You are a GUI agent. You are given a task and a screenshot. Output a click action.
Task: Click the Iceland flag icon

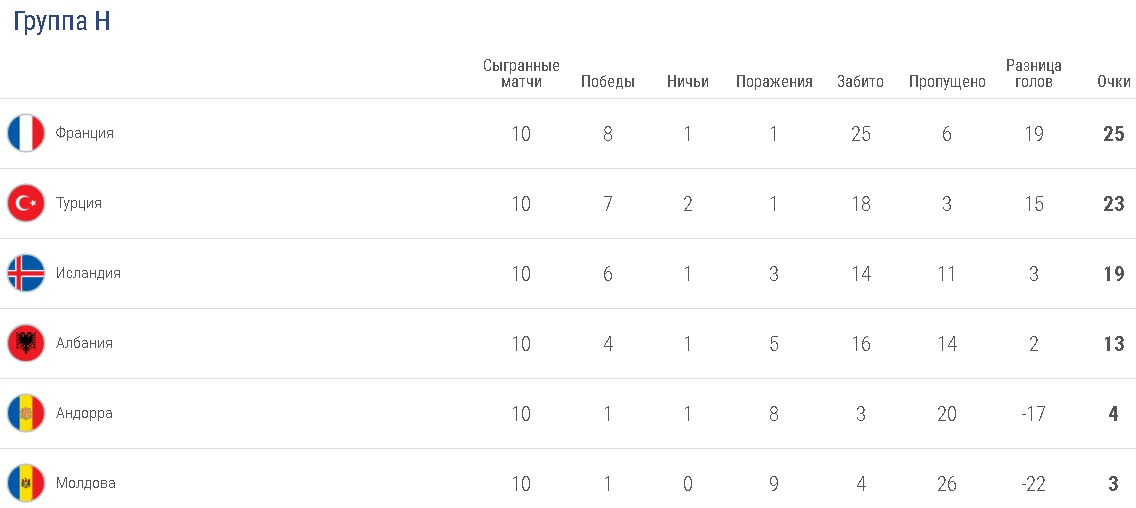[26, 273]
